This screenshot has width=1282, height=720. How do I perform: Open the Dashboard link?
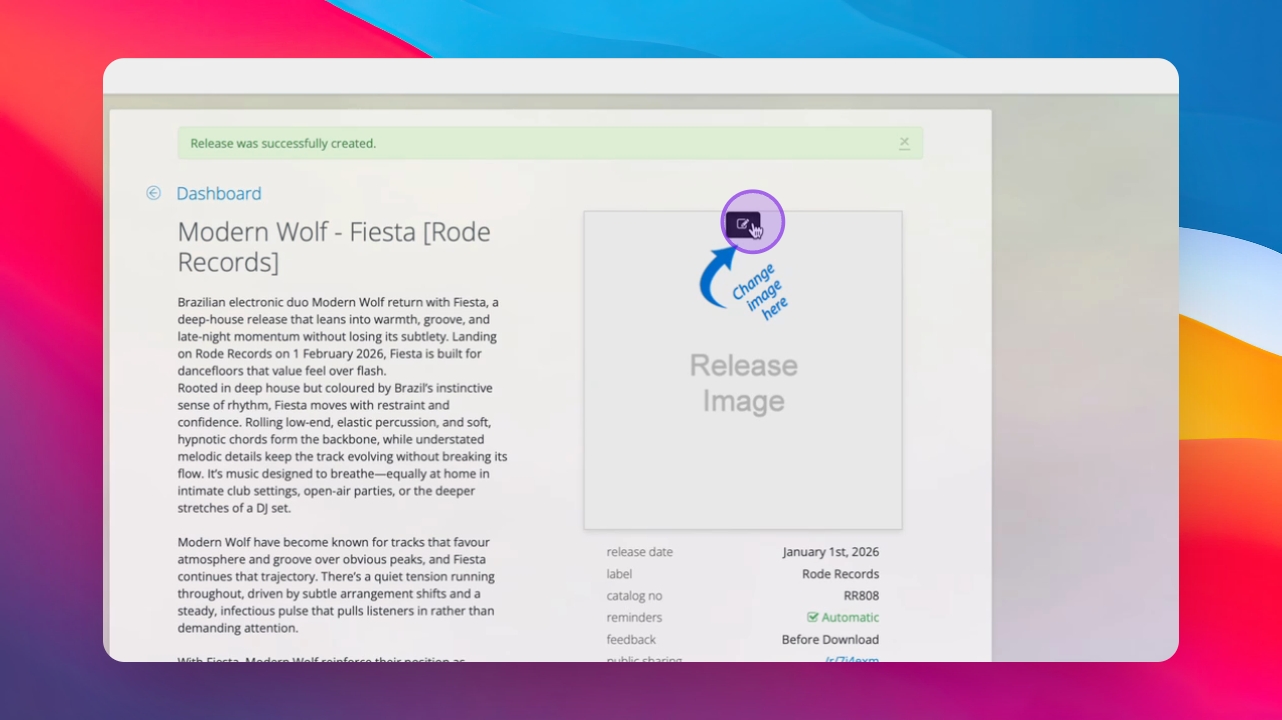click(219, 193)
